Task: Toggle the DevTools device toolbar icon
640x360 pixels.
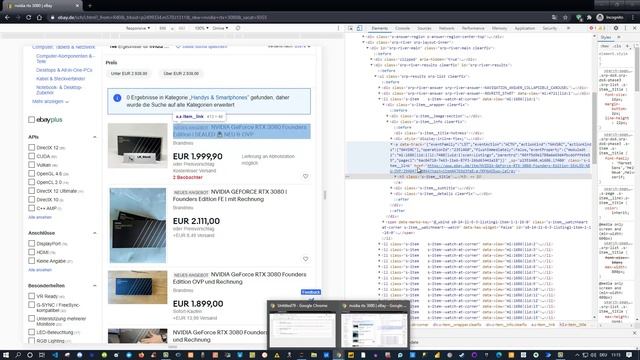Action: (x=359, y=28)
